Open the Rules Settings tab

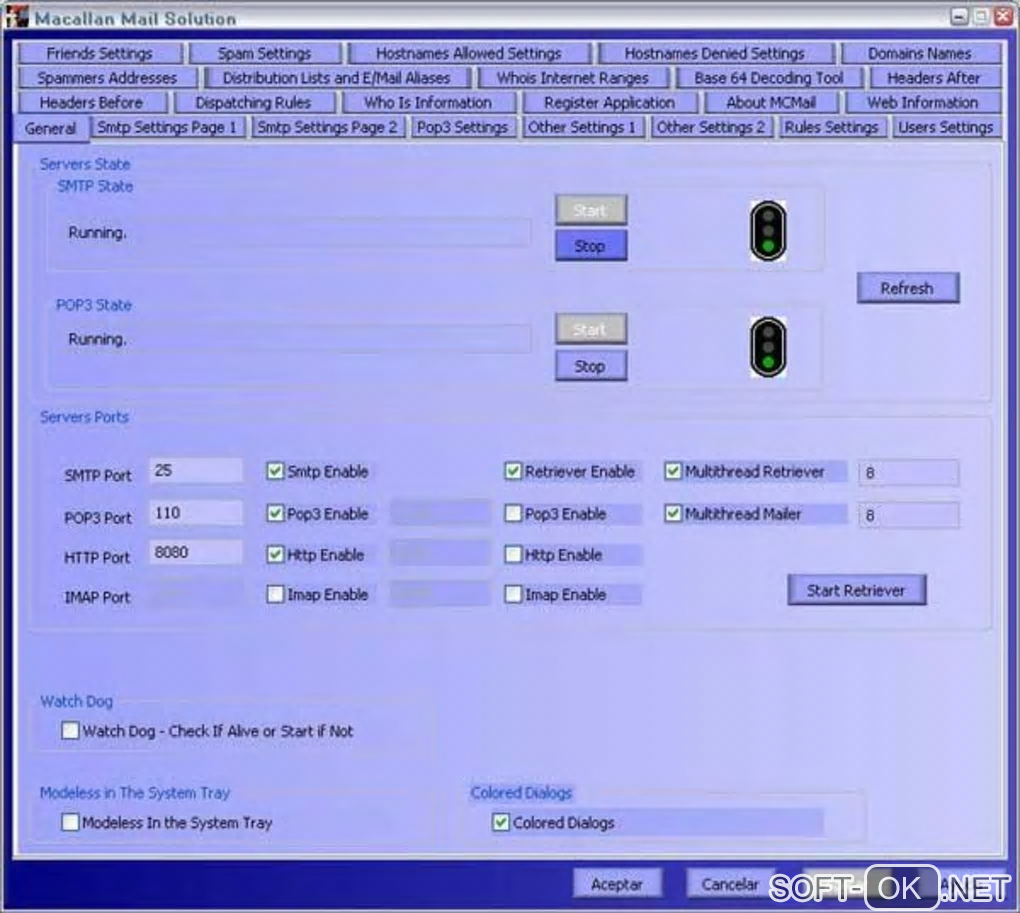tap(831, 127)
